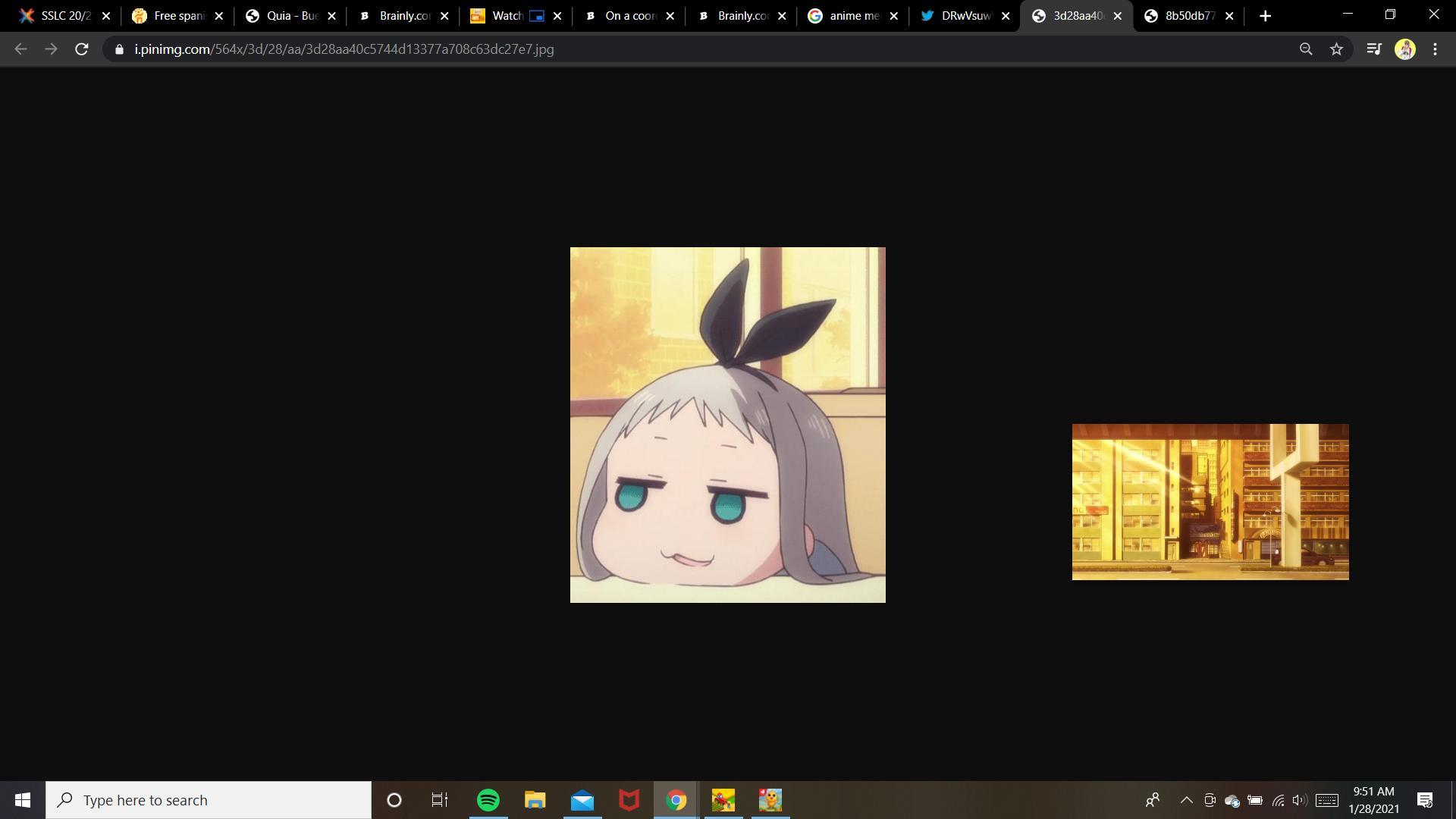Bookmark this page with the star icon
1456x819 pixels.
click(x=1336, y=49)
